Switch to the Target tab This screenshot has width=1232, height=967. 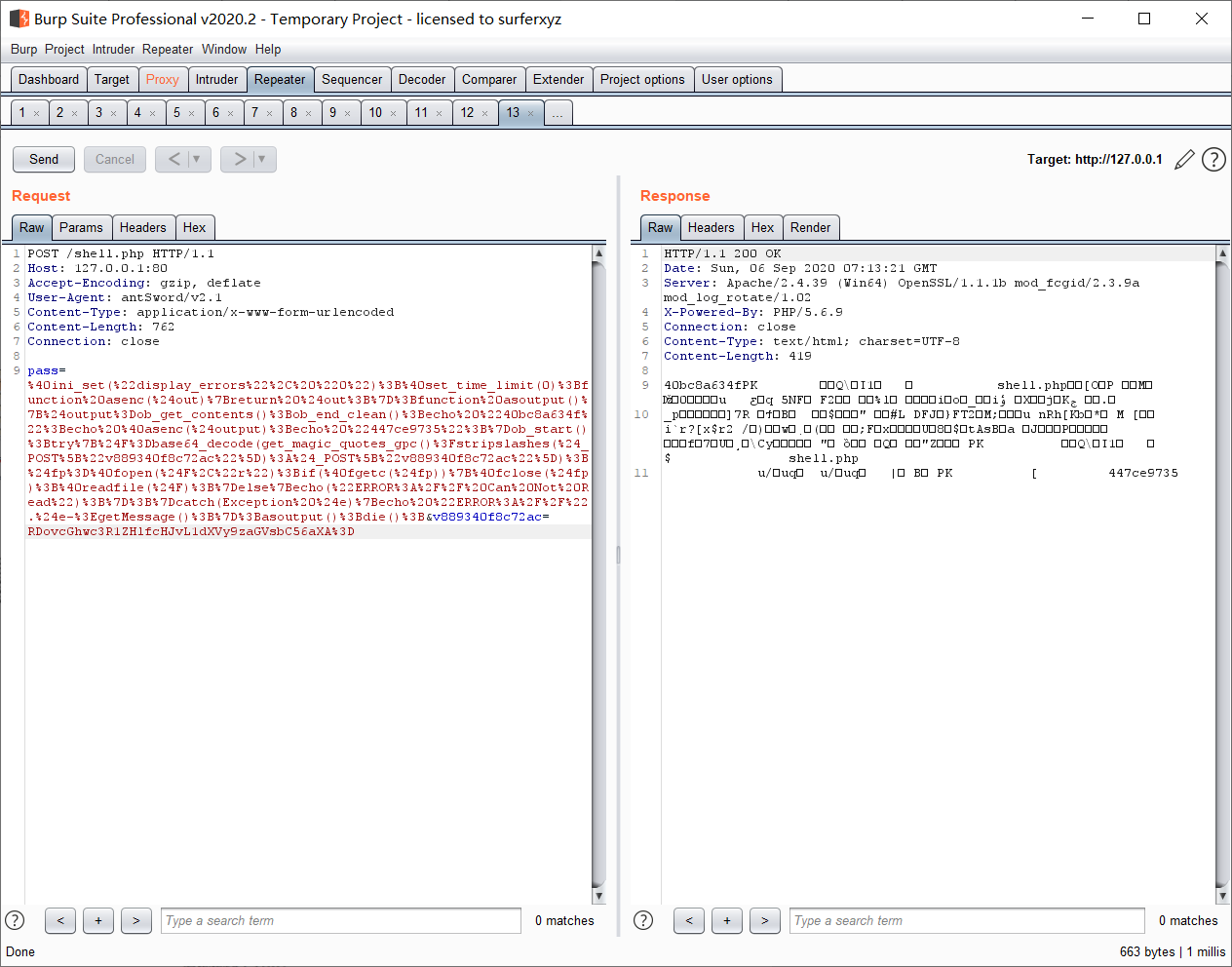(x=112, y=80)
